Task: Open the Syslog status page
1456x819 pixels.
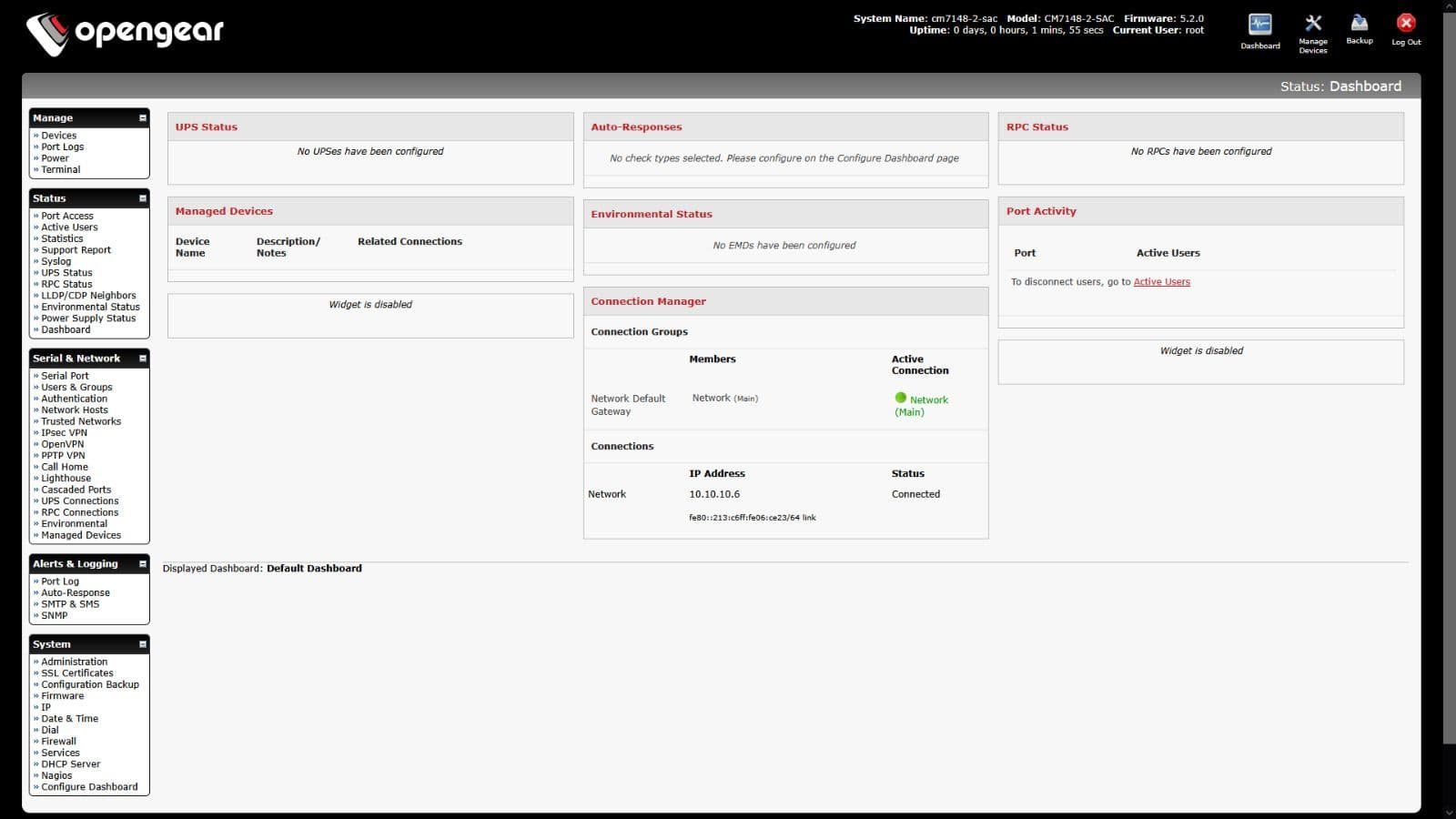Action: 56,261
